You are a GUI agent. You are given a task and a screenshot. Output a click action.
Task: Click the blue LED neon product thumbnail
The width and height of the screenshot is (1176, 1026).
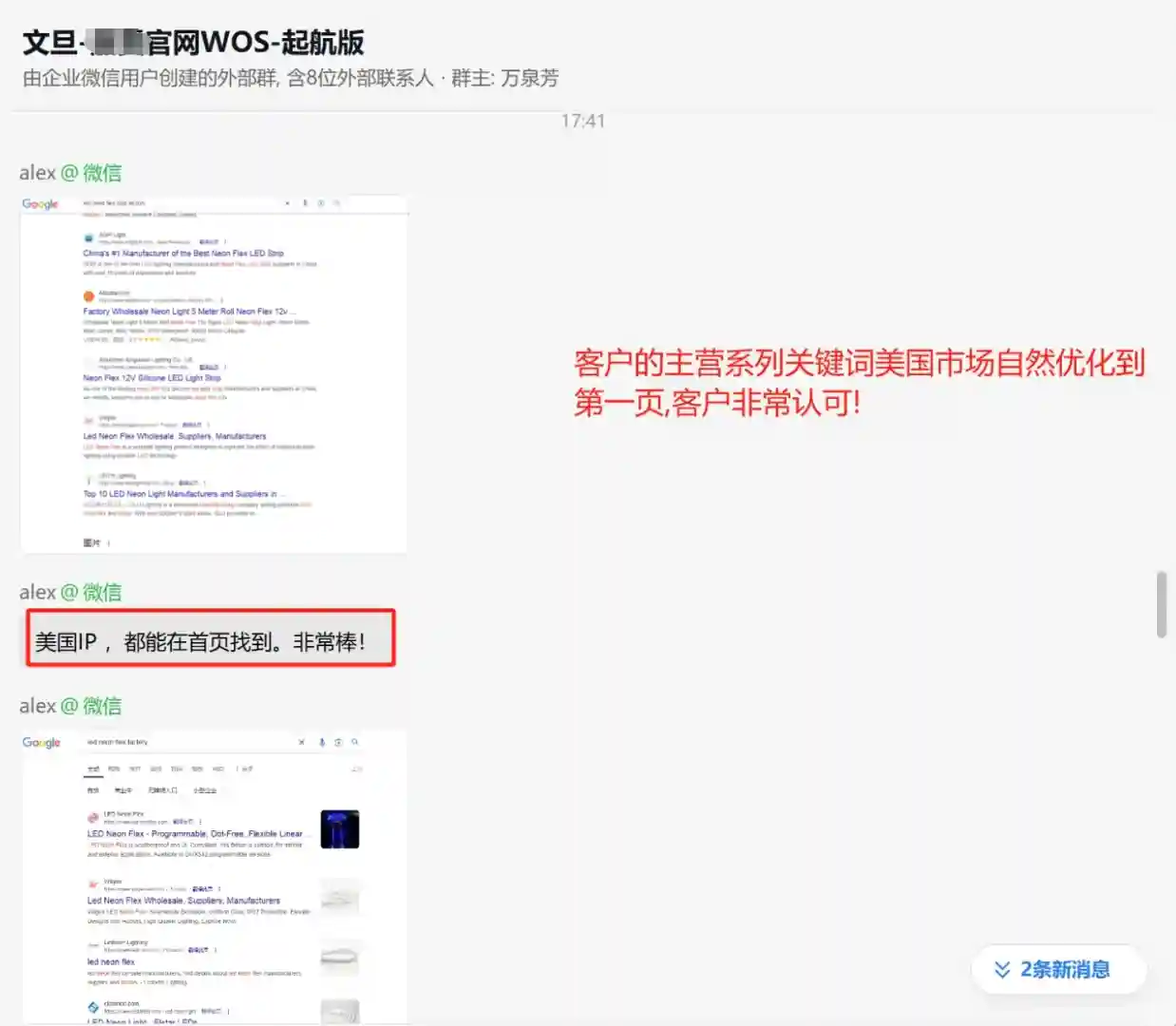click(339, 829)
